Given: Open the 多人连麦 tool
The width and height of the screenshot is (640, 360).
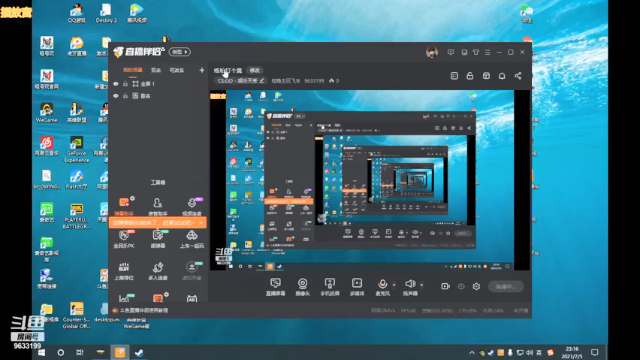Looking at the screenshot, I should [158, 271].
